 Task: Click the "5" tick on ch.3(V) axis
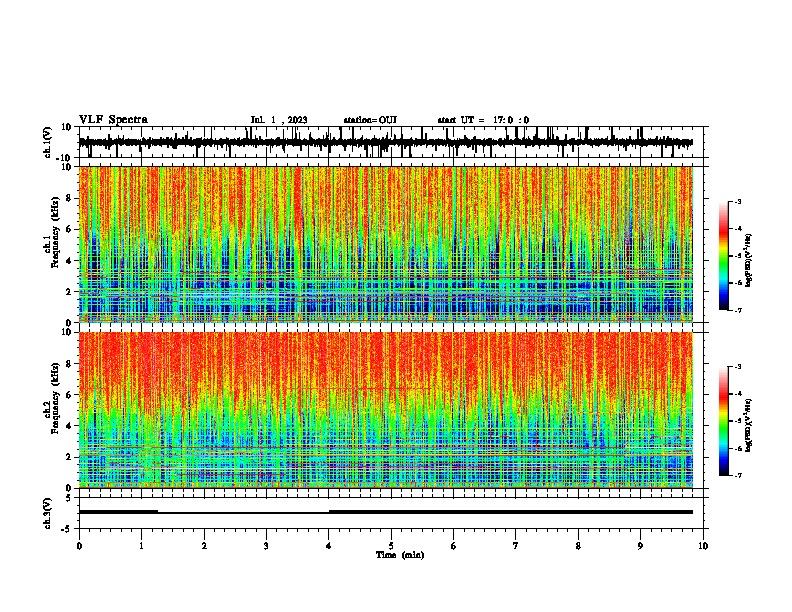click(x=69, y=498)
